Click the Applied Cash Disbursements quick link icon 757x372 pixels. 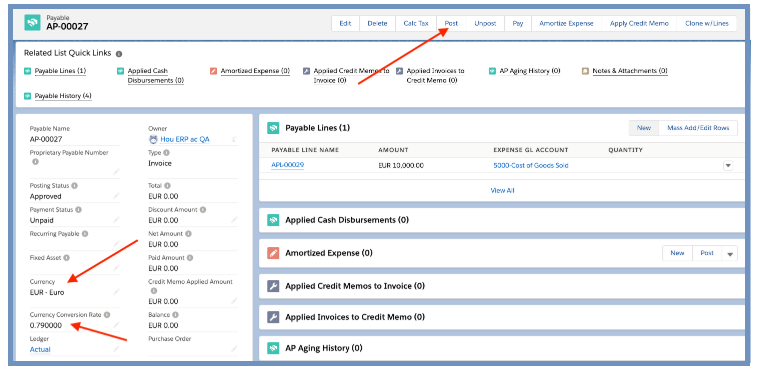click(120, 71)
